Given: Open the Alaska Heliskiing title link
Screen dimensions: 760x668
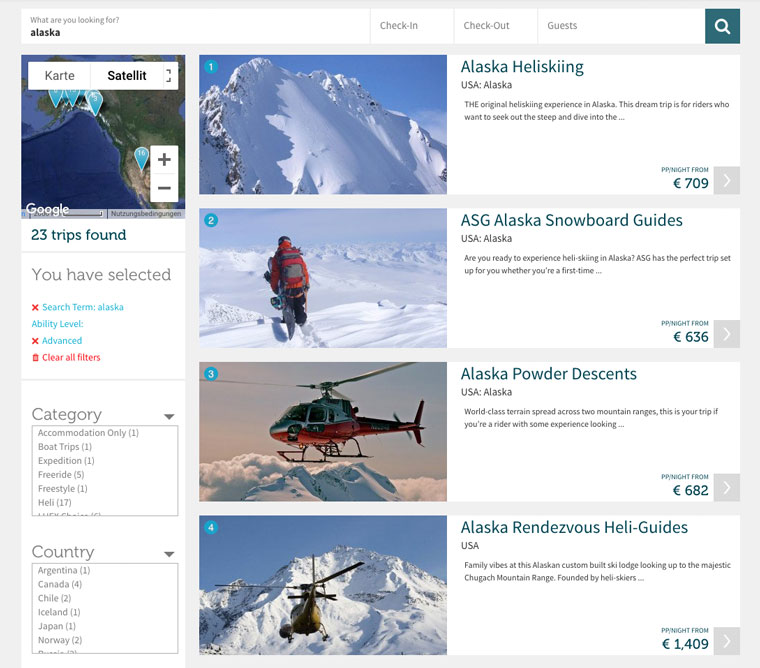Looking at the screenshot, I should coord(522,67).
